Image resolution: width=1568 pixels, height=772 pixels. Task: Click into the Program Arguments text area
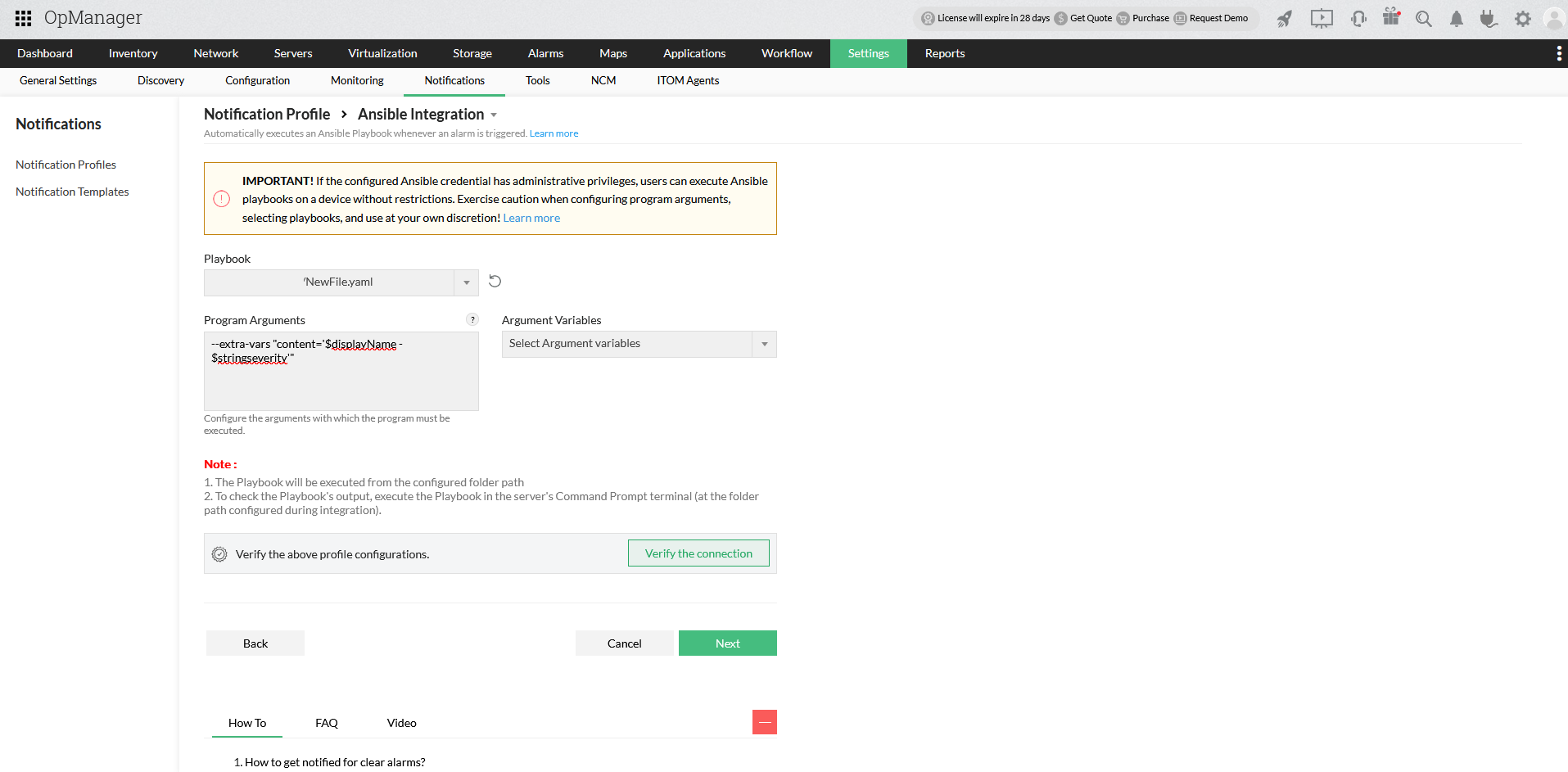pyautogui.click(x=341, y=371)
